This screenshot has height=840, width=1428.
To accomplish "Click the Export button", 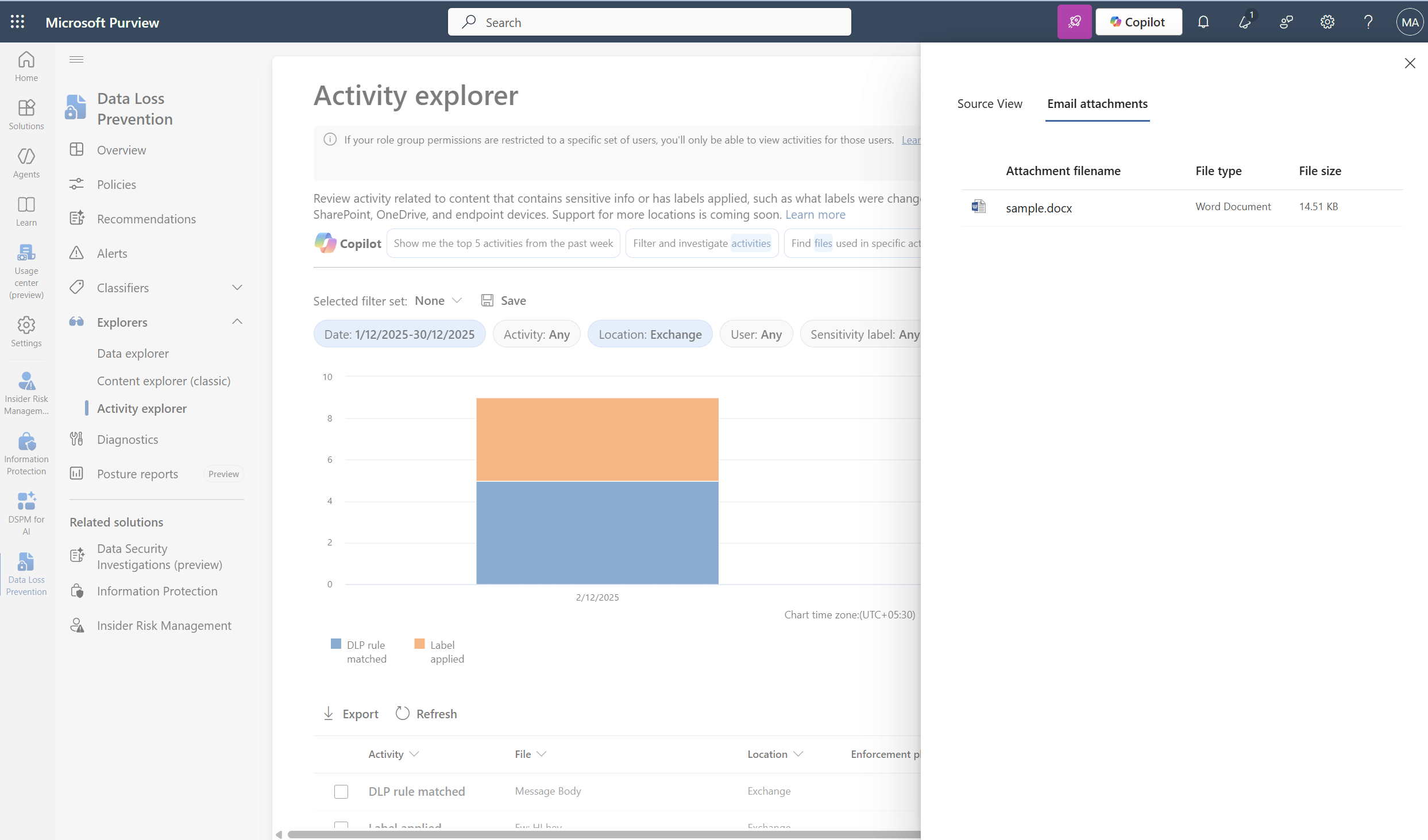I will click(351, 714).
